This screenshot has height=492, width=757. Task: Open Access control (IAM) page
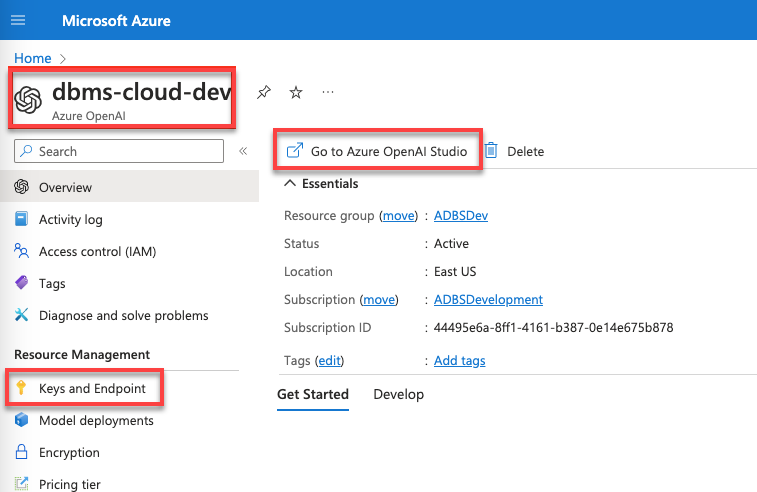[97, 251]
